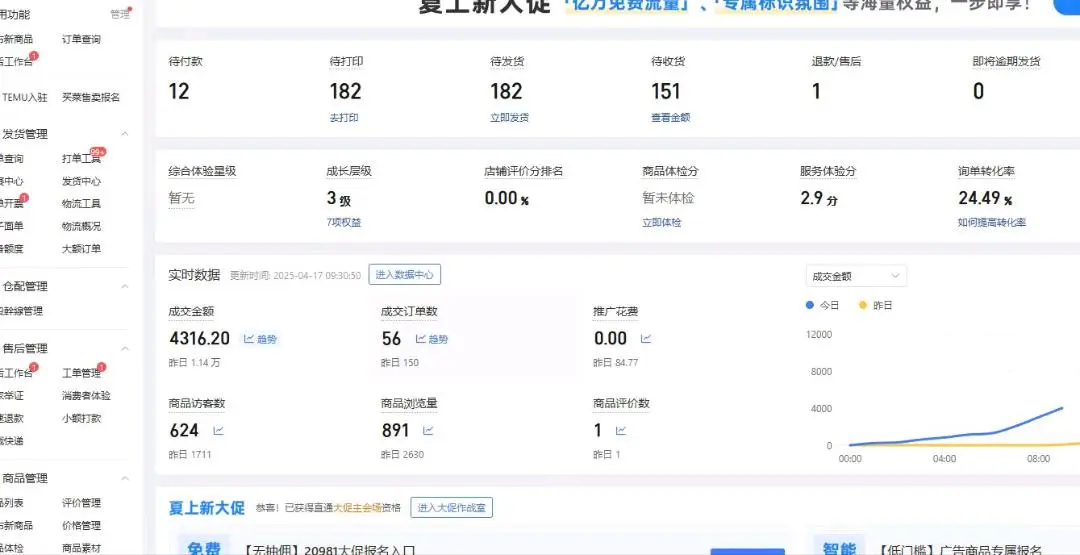The width and height of the screenshot is (1080, 555).
Task: Click the 立即体检 link under 商品体检分
Action: (662, 222)
